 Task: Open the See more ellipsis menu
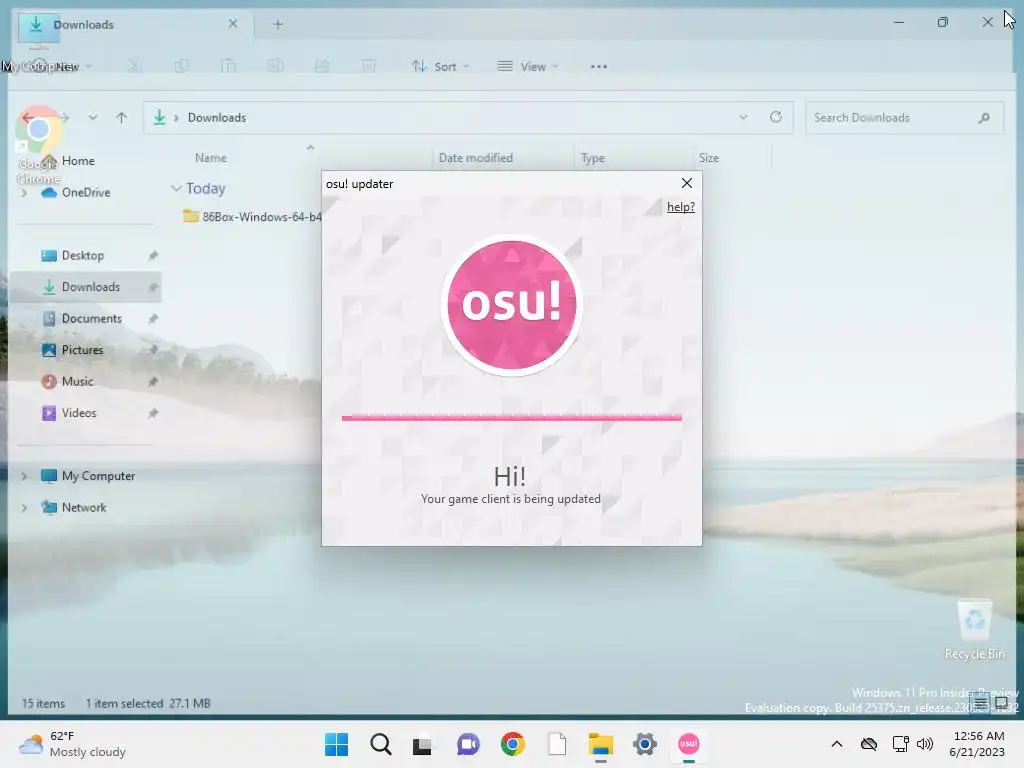(x=598, y=67)
